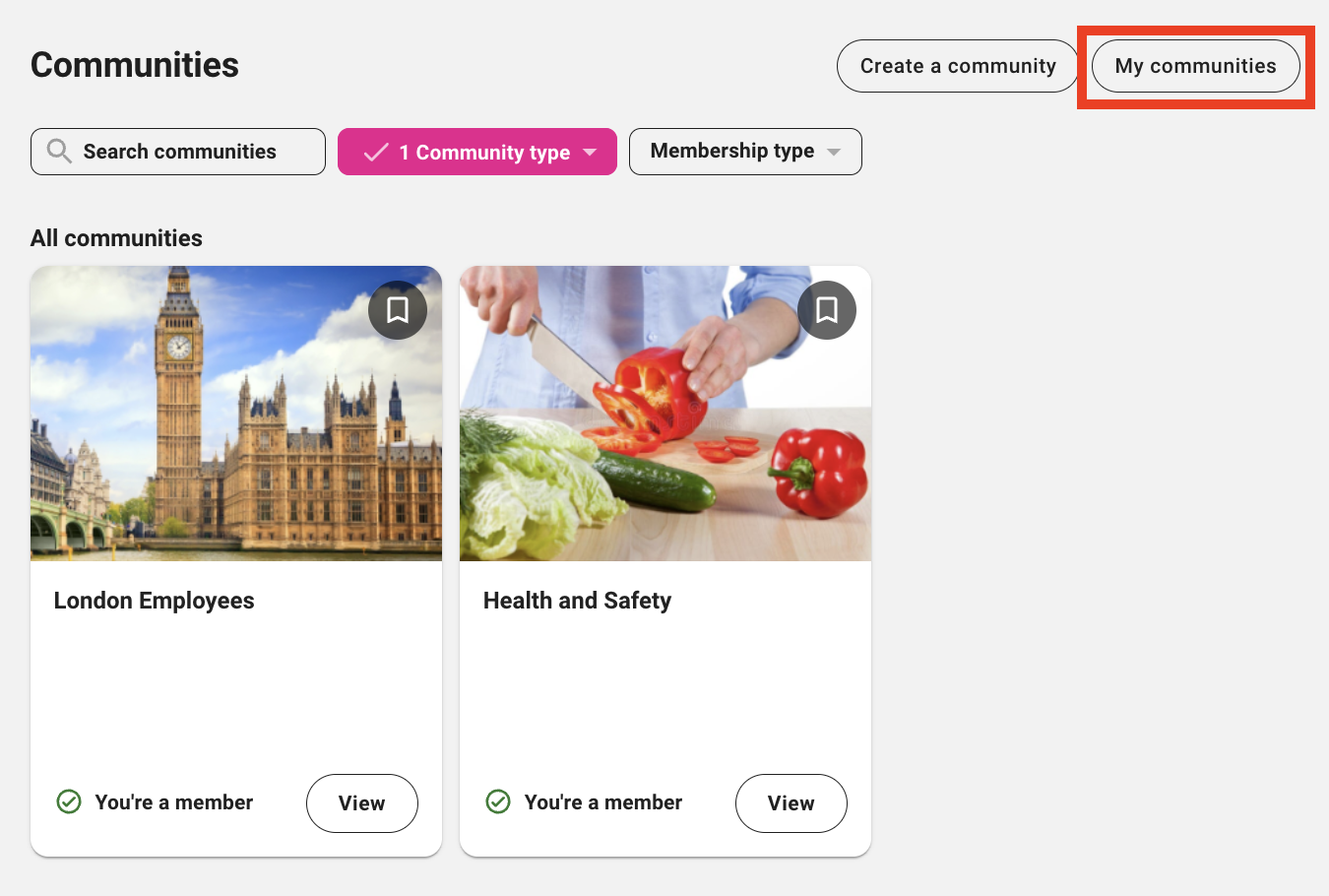View the Health and Safety community
Image resolution: width=1329 pixels, height=896 pixels.
point(791,803)
